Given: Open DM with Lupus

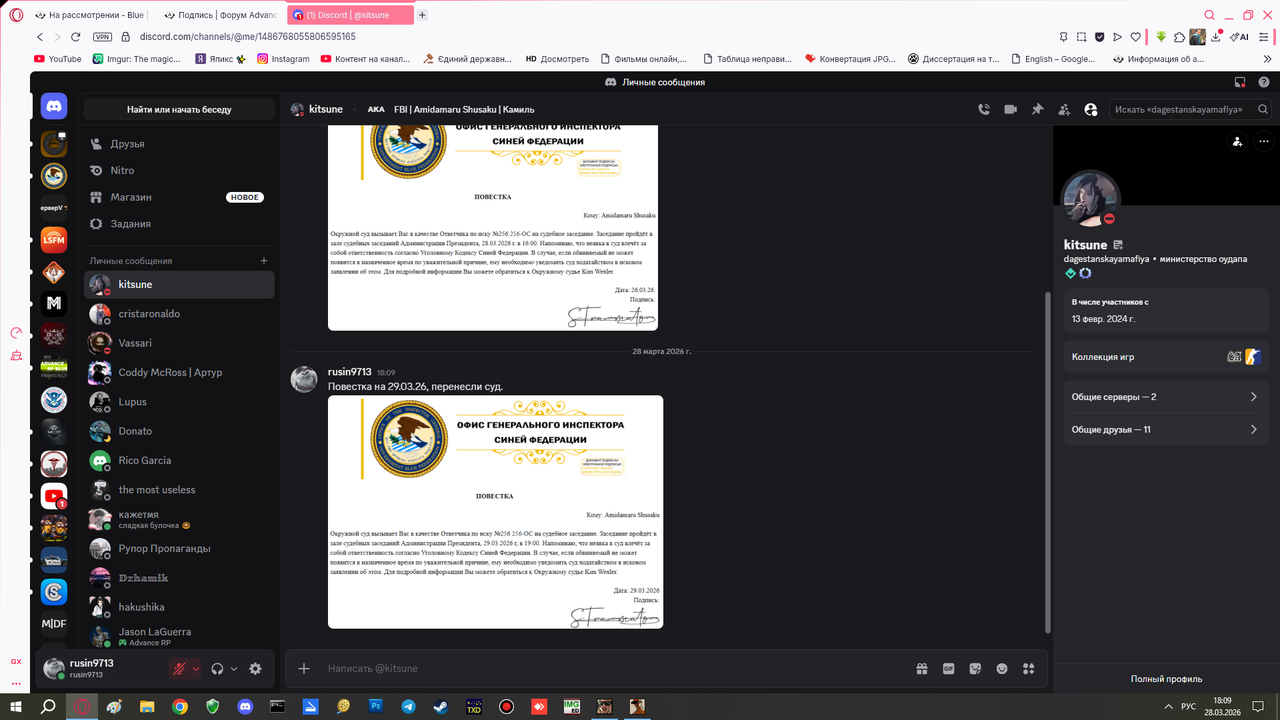Looking at the screenshot, I should coord(179,402).
